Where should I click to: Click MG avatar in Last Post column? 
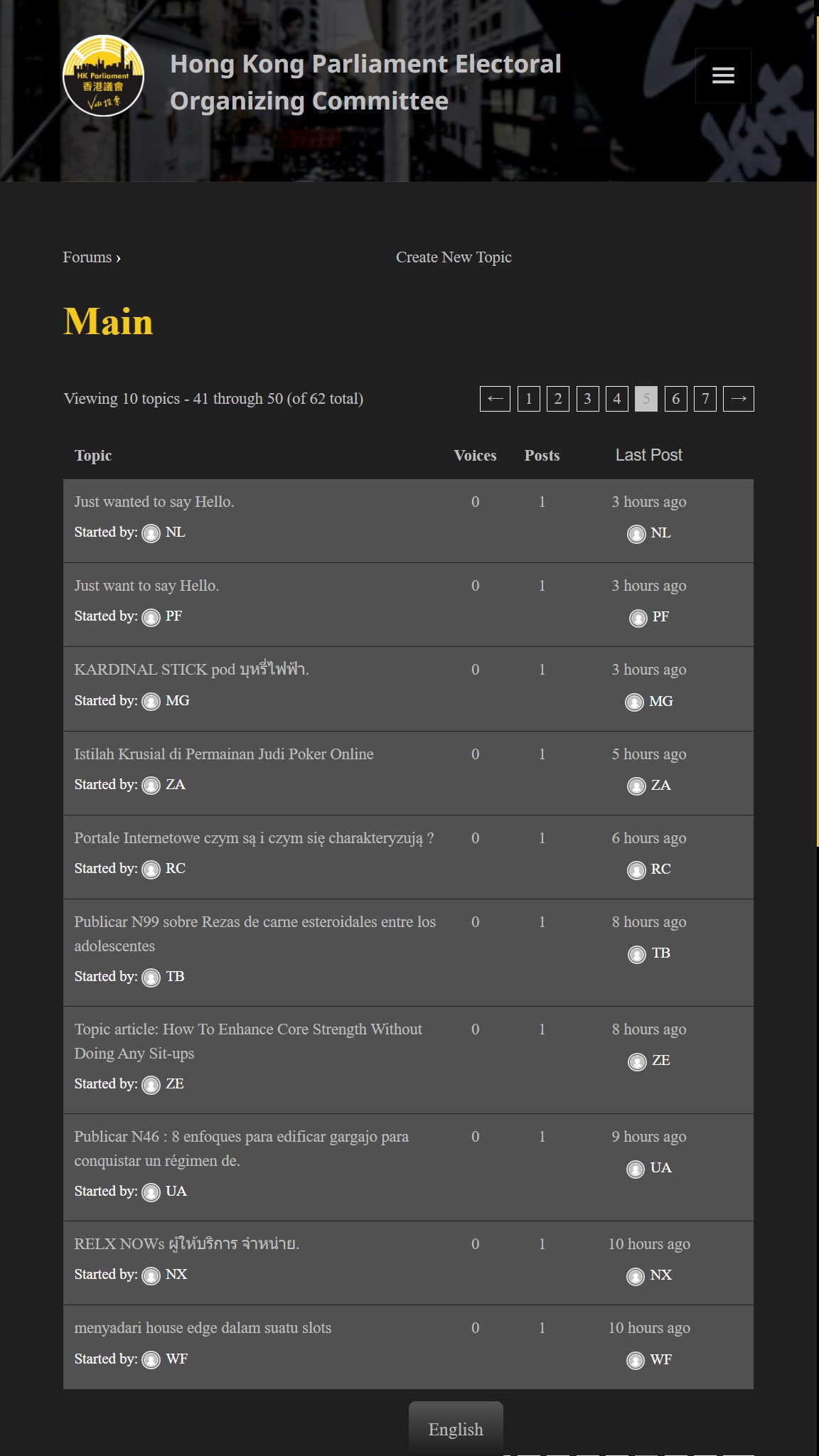coord(634,702)
